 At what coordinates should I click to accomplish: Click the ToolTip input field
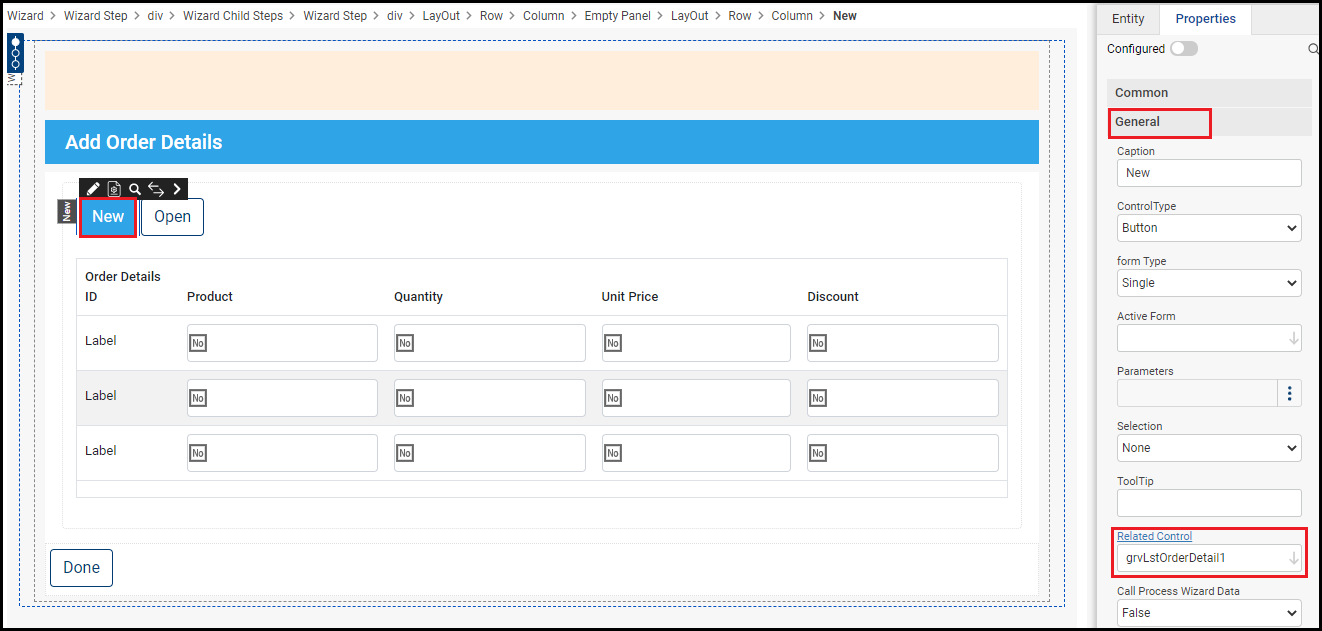click(1209, 503)
